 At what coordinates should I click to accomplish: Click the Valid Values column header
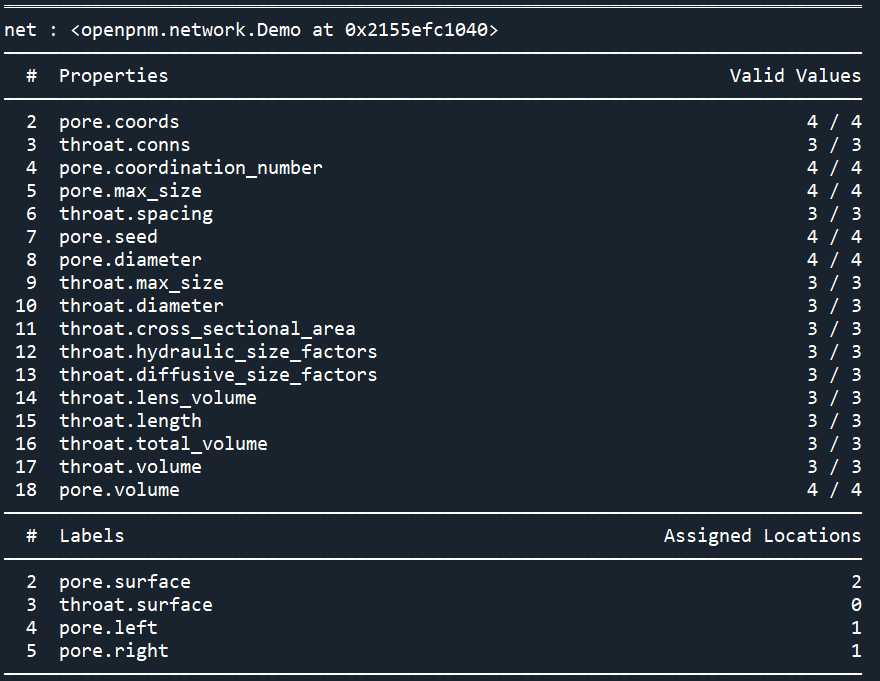[795, 76]
